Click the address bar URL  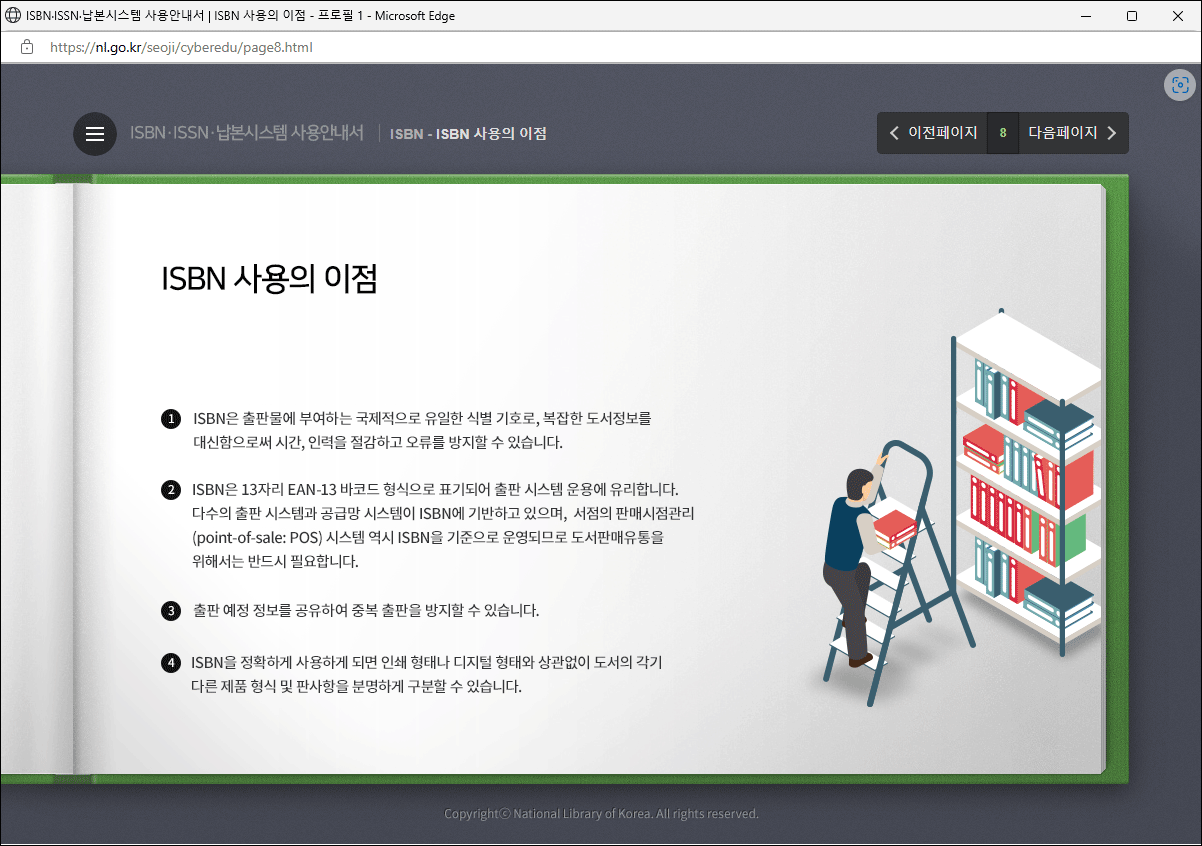pyautogui.click(x=181, y=47)
